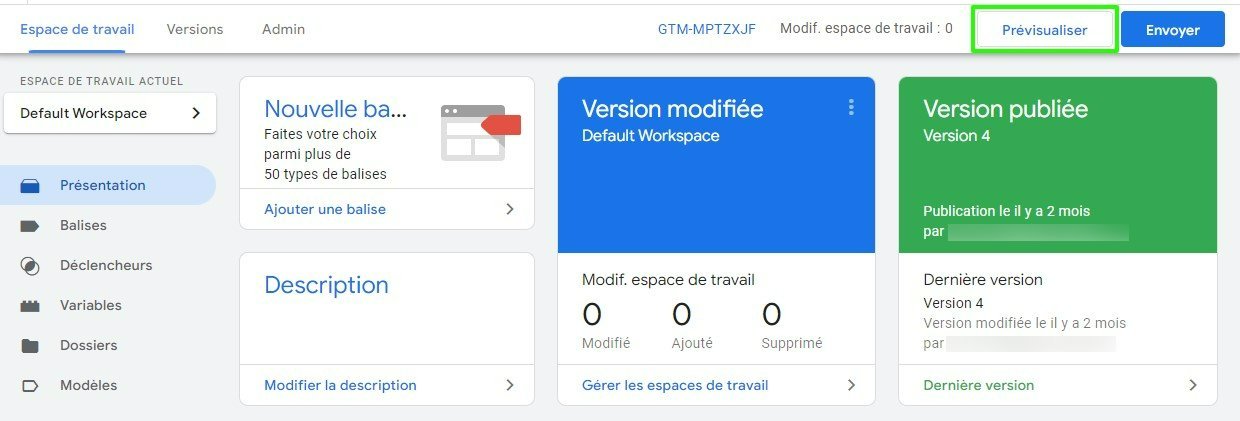Select the Espace de travail tab
The height and width of the screenshot is (421, 1240).
tap(77, 30)
